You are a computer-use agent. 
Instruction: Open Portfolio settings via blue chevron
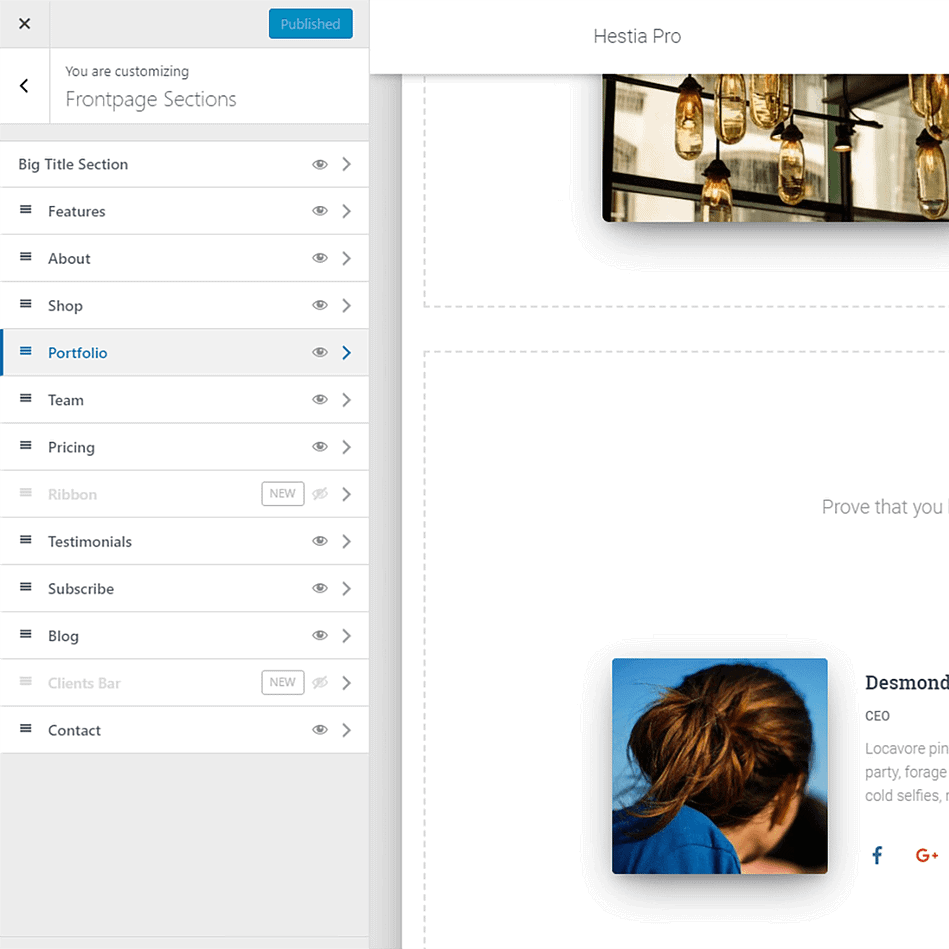click(346, 353)
